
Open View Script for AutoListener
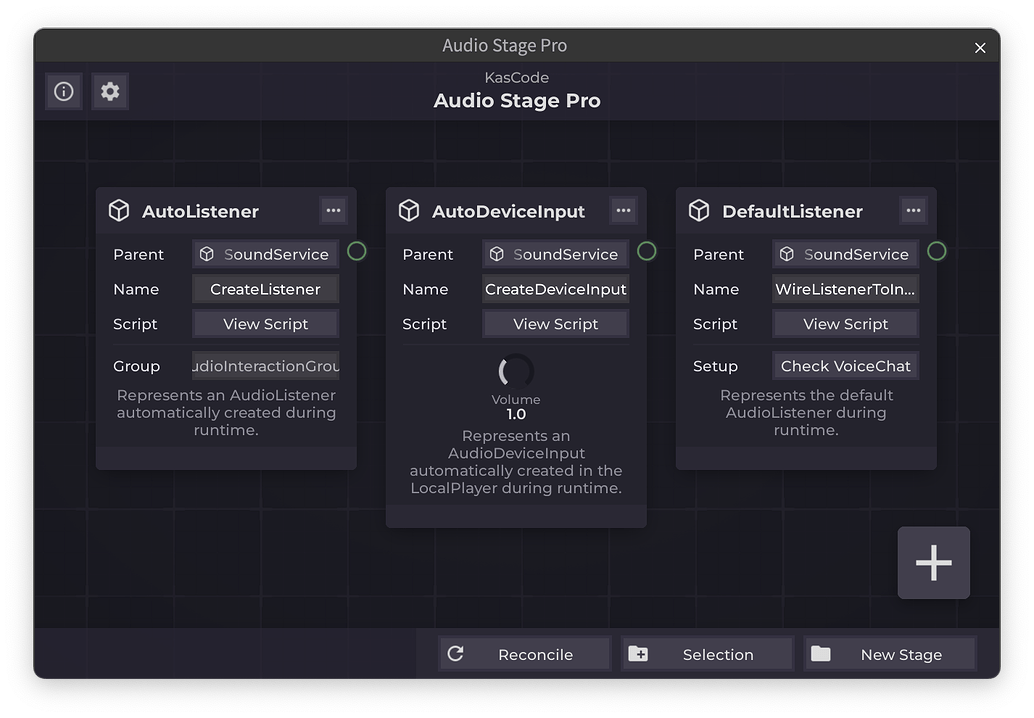pyautogui.click(x=265, y=323)
